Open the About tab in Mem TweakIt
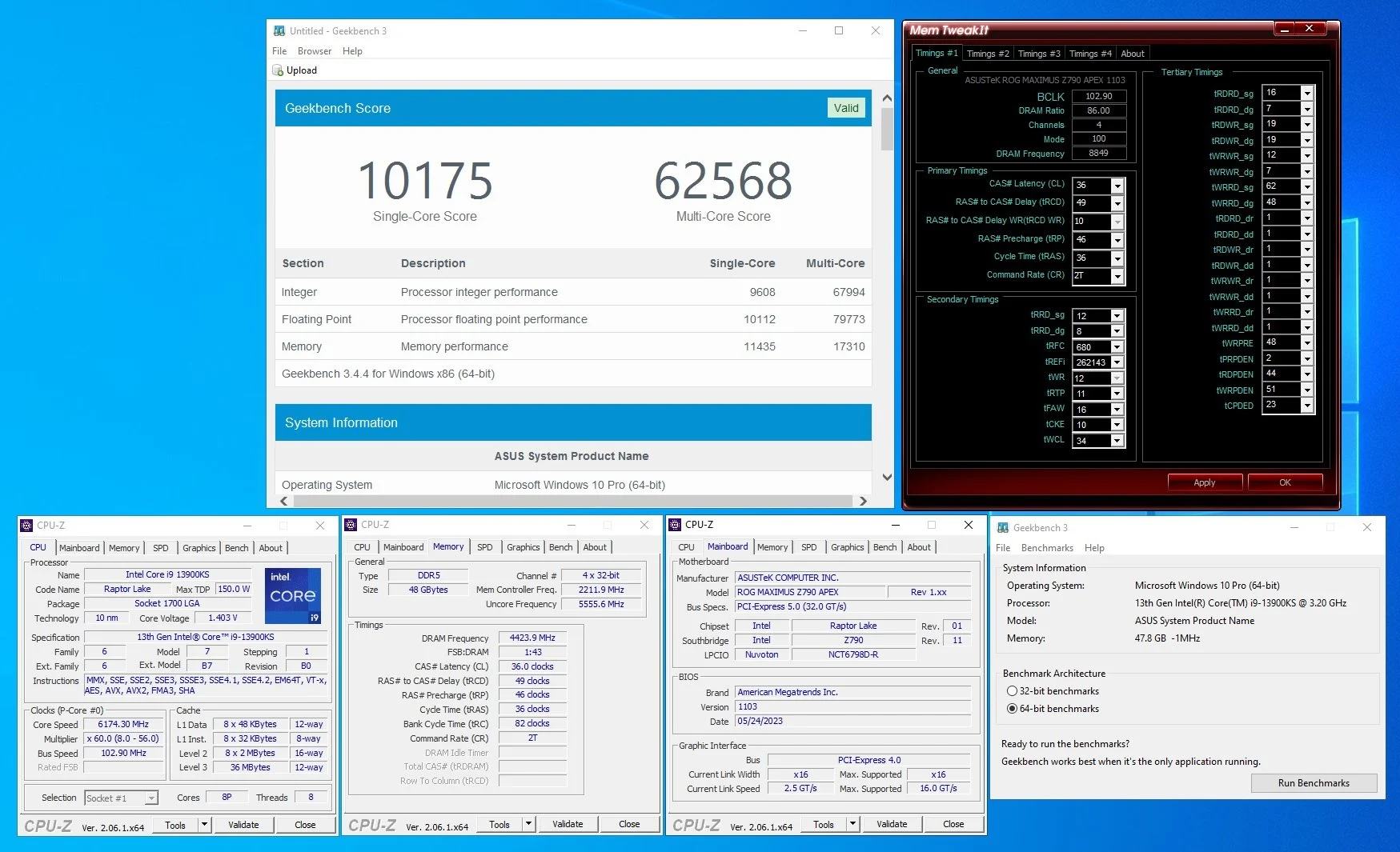This screenshot has height=852, width=1400. tap(1133, 54)
